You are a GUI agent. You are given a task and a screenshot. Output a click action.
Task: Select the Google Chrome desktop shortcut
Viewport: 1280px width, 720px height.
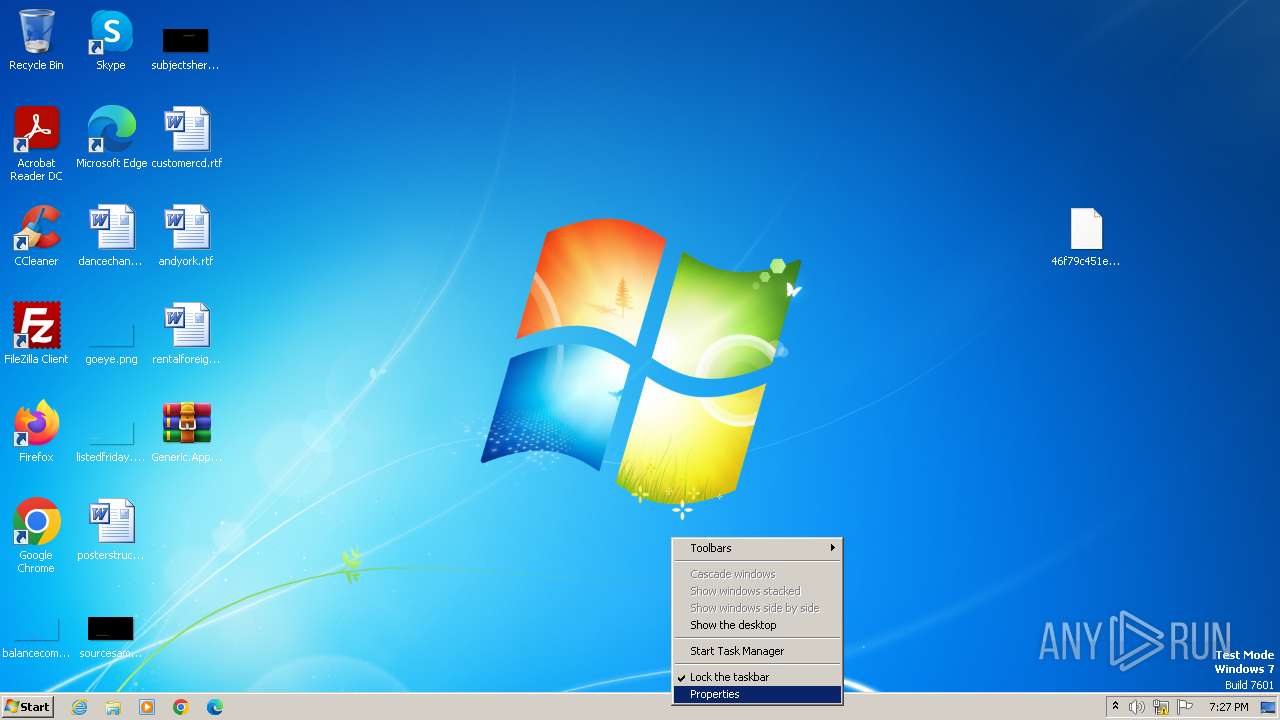pyautogui.click(x=36, y=535)
